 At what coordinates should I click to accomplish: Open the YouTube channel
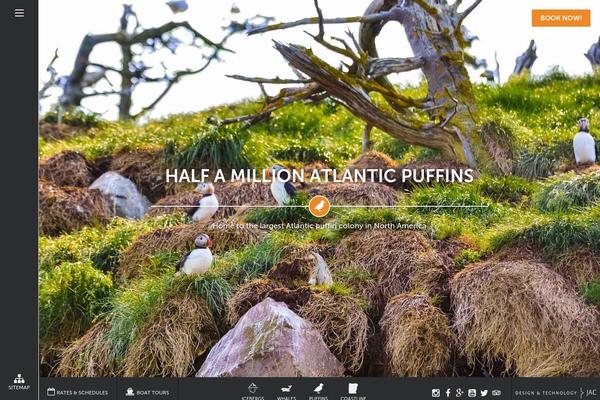[472, 393]
